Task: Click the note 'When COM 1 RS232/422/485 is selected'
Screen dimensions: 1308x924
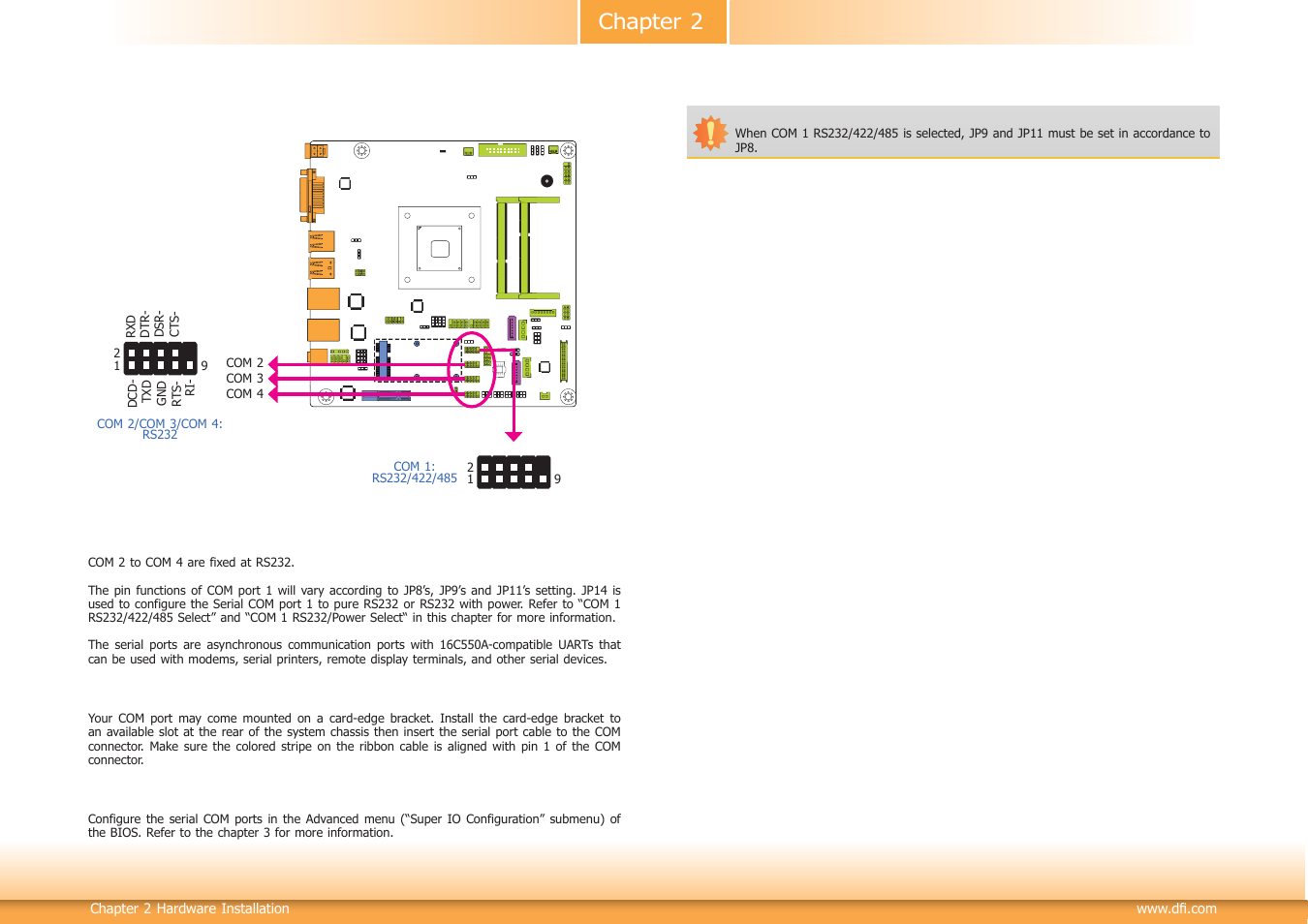Action: (973, 140)
